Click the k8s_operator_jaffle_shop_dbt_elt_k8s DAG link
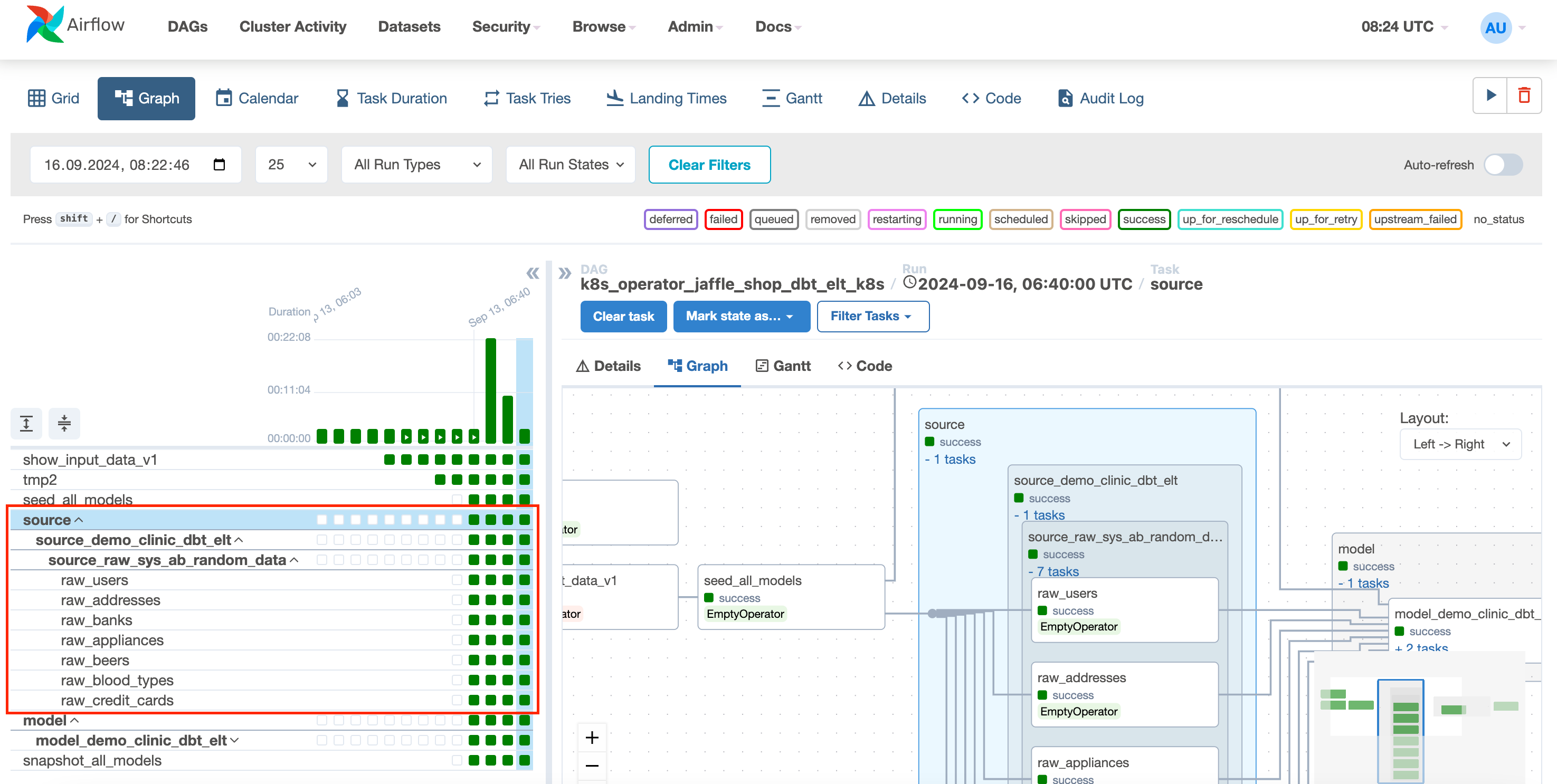The height and width of the screenshot is (784, 1557). (x=732, y=284)
